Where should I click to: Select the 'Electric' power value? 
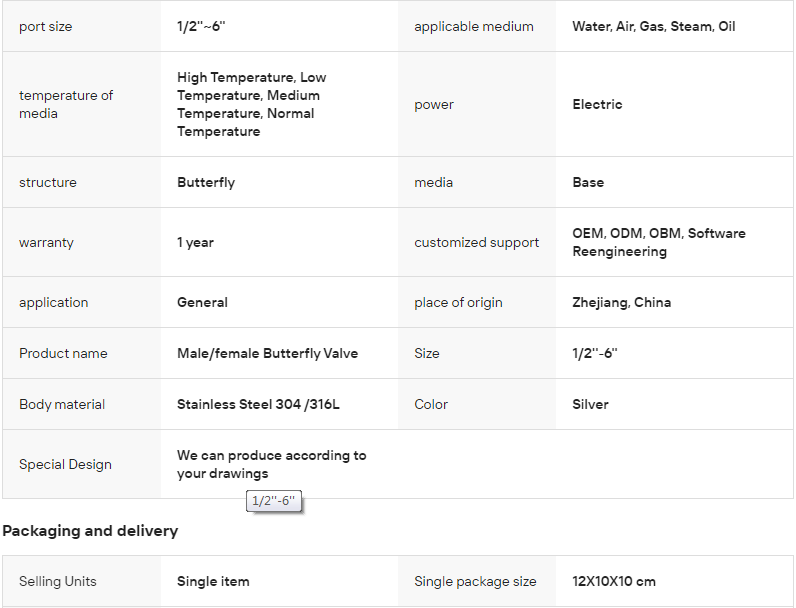(x=597, y=104)
